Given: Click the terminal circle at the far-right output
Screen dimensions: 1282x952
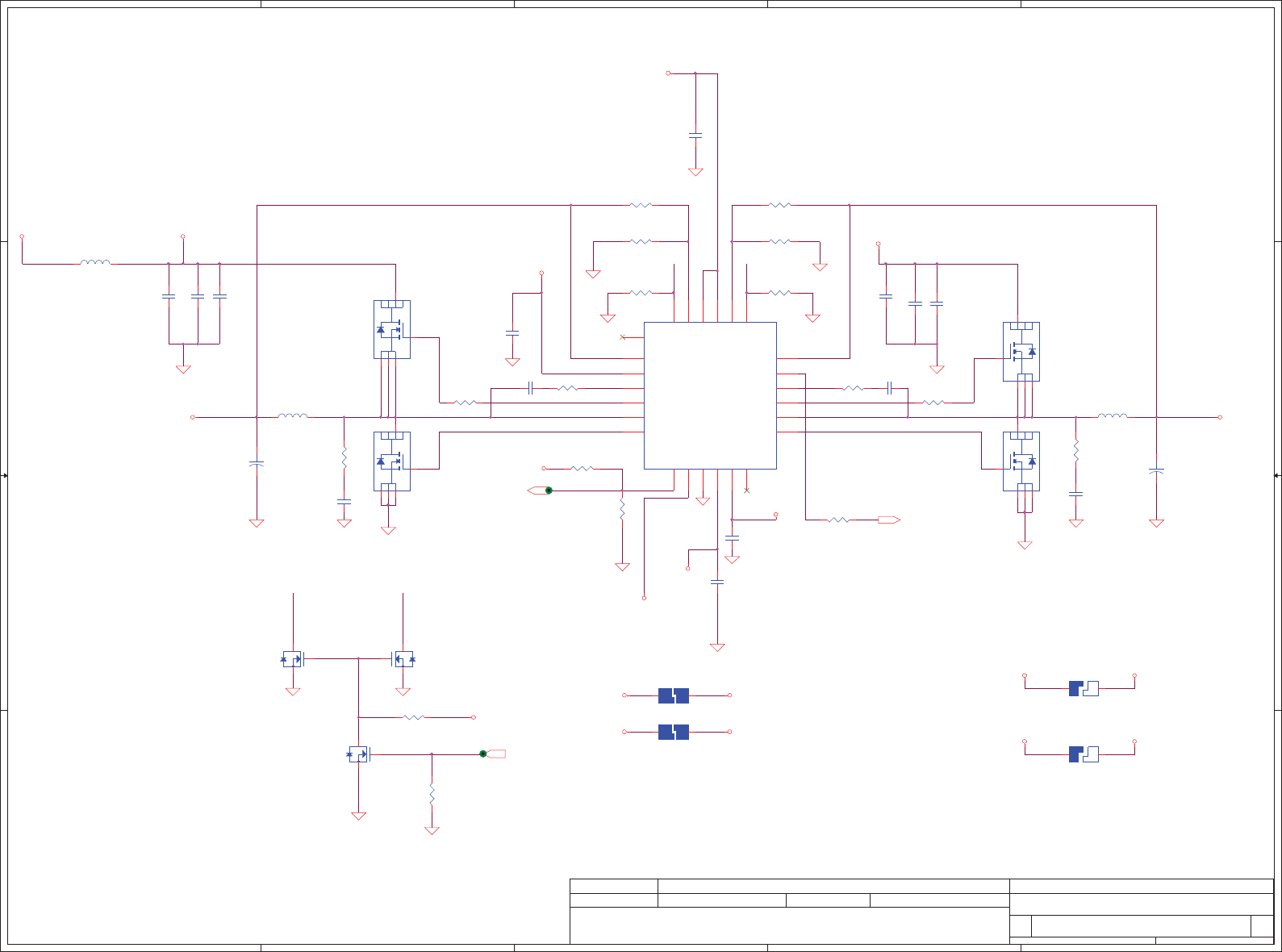Looking at the screenshot, I should (x=1220, y=417).
